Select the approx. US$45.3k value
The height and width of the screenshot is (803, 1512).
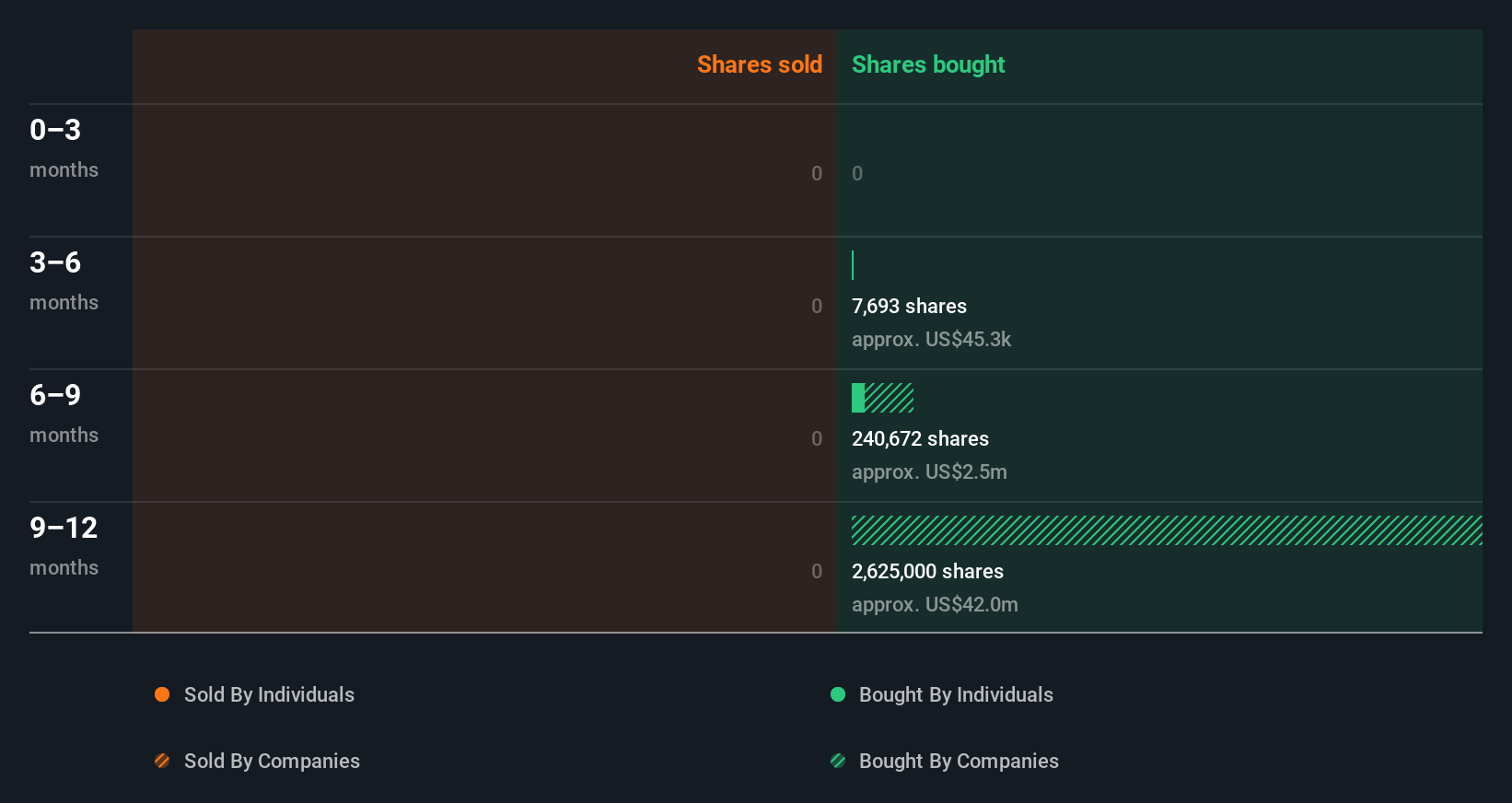pyautogui.click(x=931, y=340)
